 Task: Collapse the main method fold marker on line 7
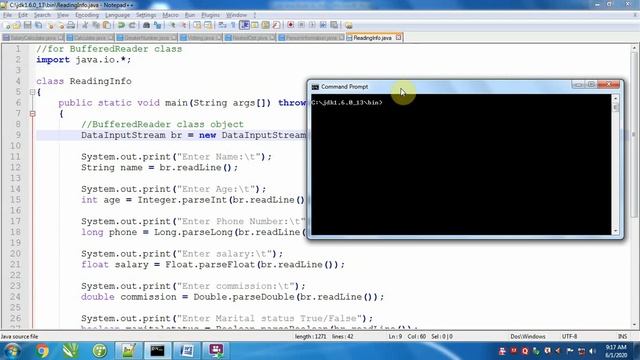pyautogui.click(x=33, y=113)
